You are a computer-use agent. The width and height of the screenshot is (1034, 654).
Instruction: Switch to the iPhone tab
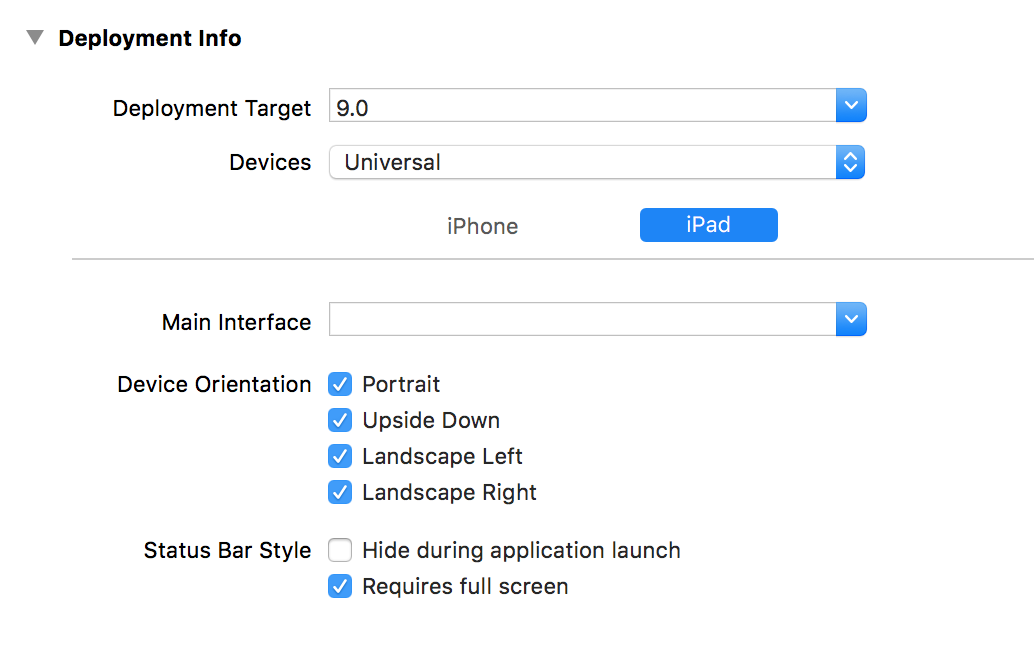point(482,226)
